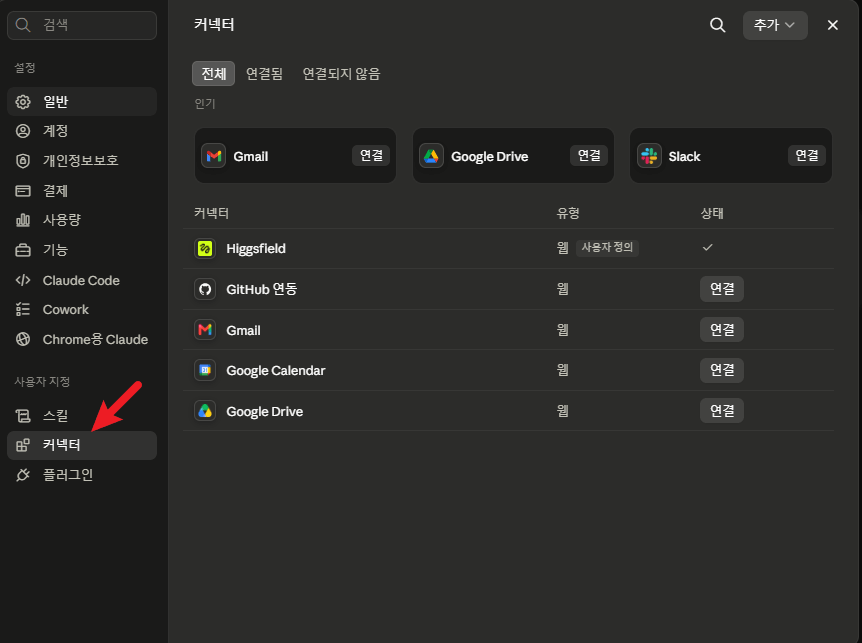Click 연결 for the Google Calendar row
Viewport: 862px width, 643px height.
click(722, 370)
